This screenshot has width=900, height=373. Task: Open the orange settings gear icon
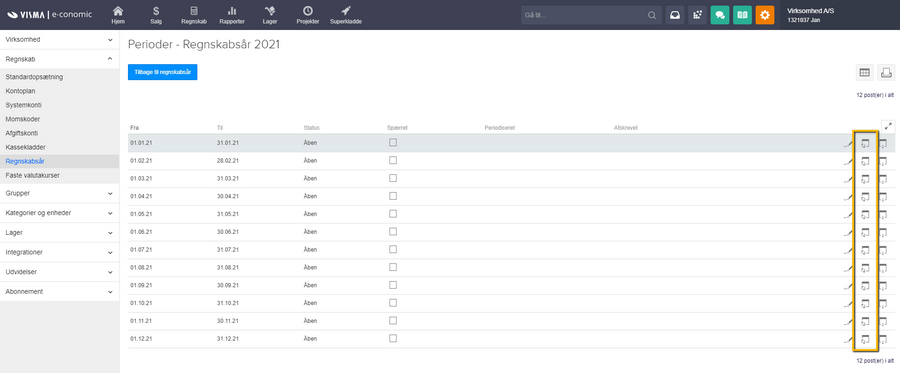coord(765,15)
